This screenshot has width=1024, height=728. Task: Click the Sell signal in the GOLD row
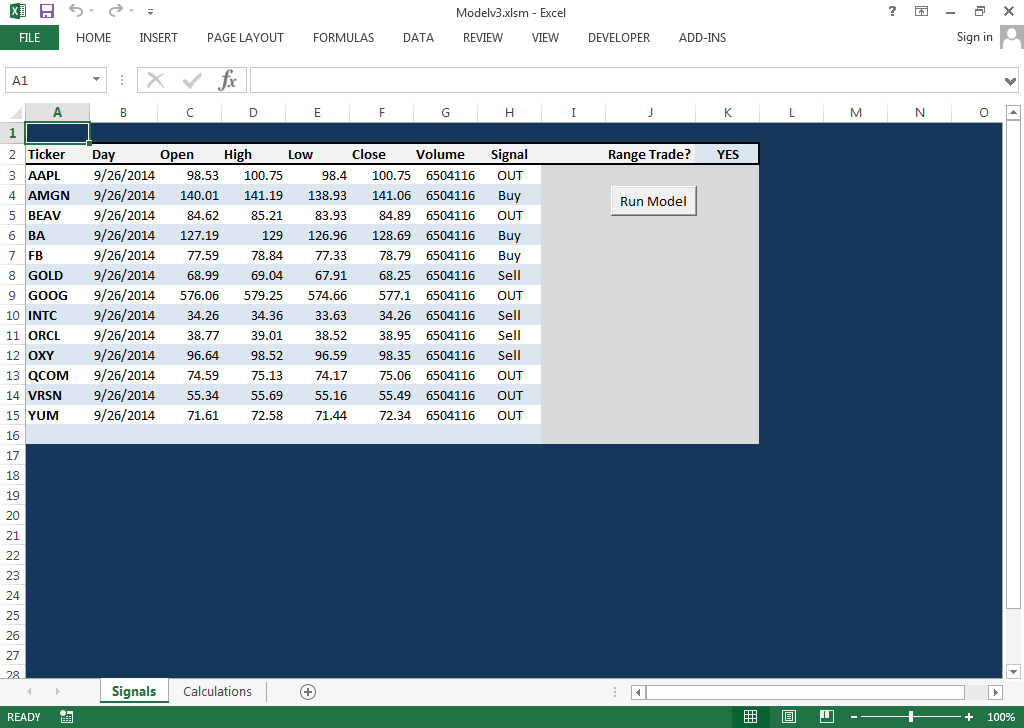(x=509, y=276)
